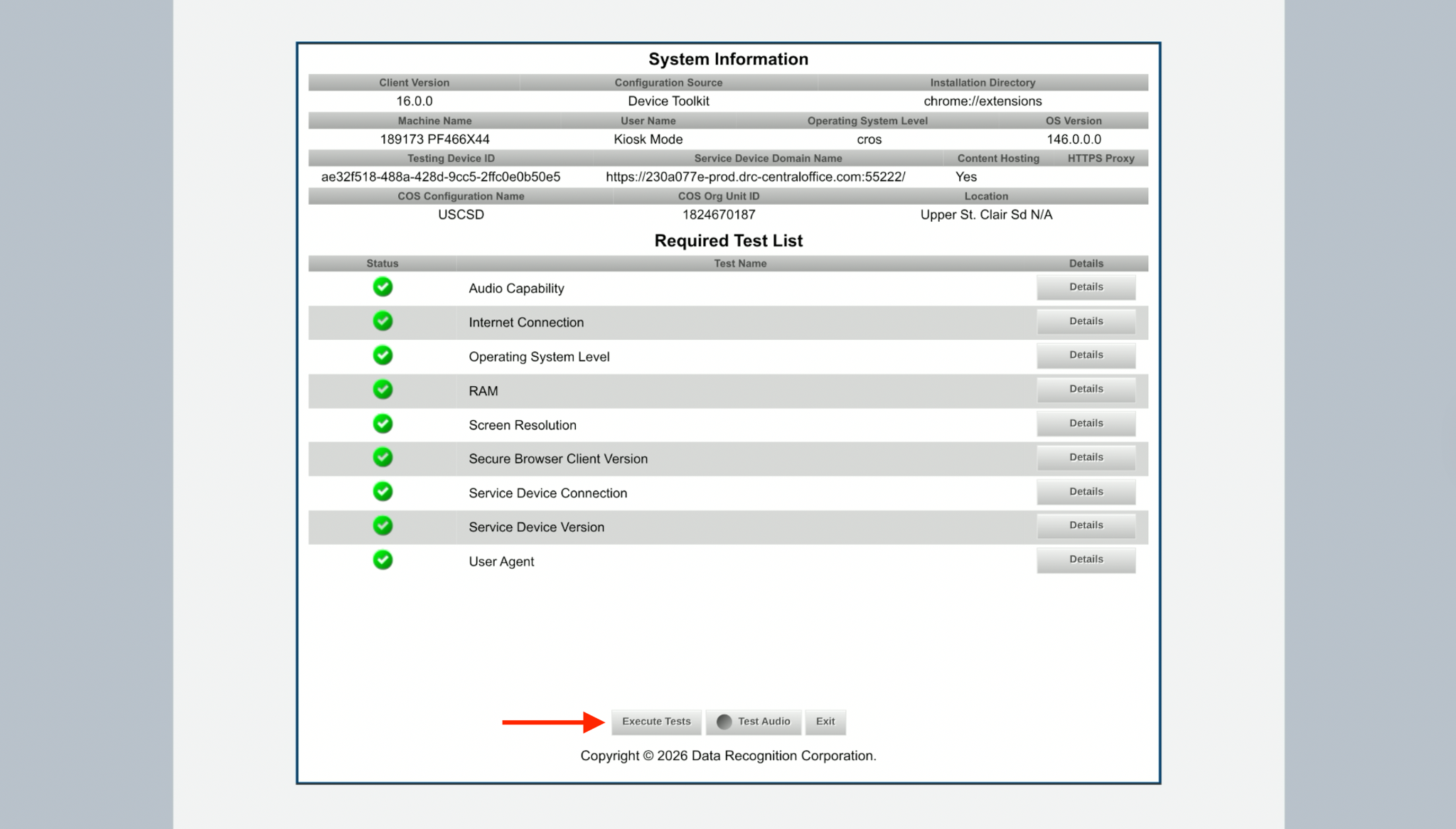Click Screen Resolution green check icon
Image resolution: width=1456 pixels, height=829 pixels.
382,424
